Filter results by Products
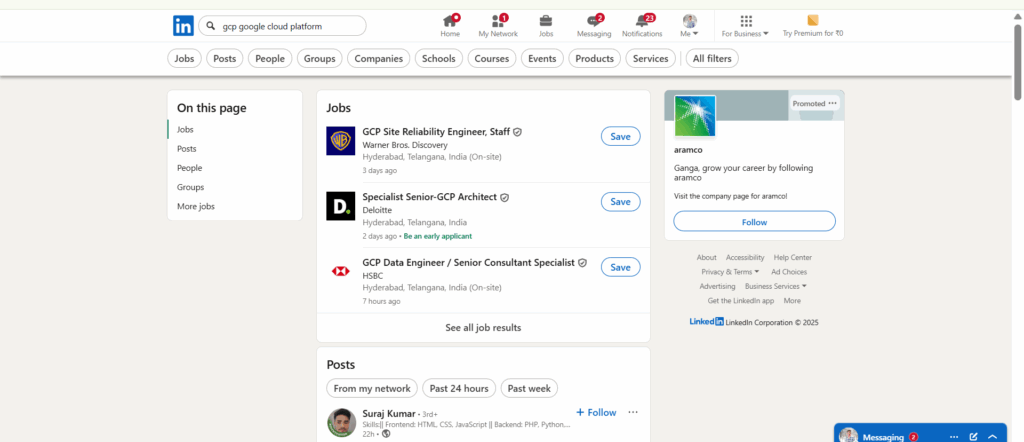The width and height of the screenshot is (1024, 442). coord(594,59)
